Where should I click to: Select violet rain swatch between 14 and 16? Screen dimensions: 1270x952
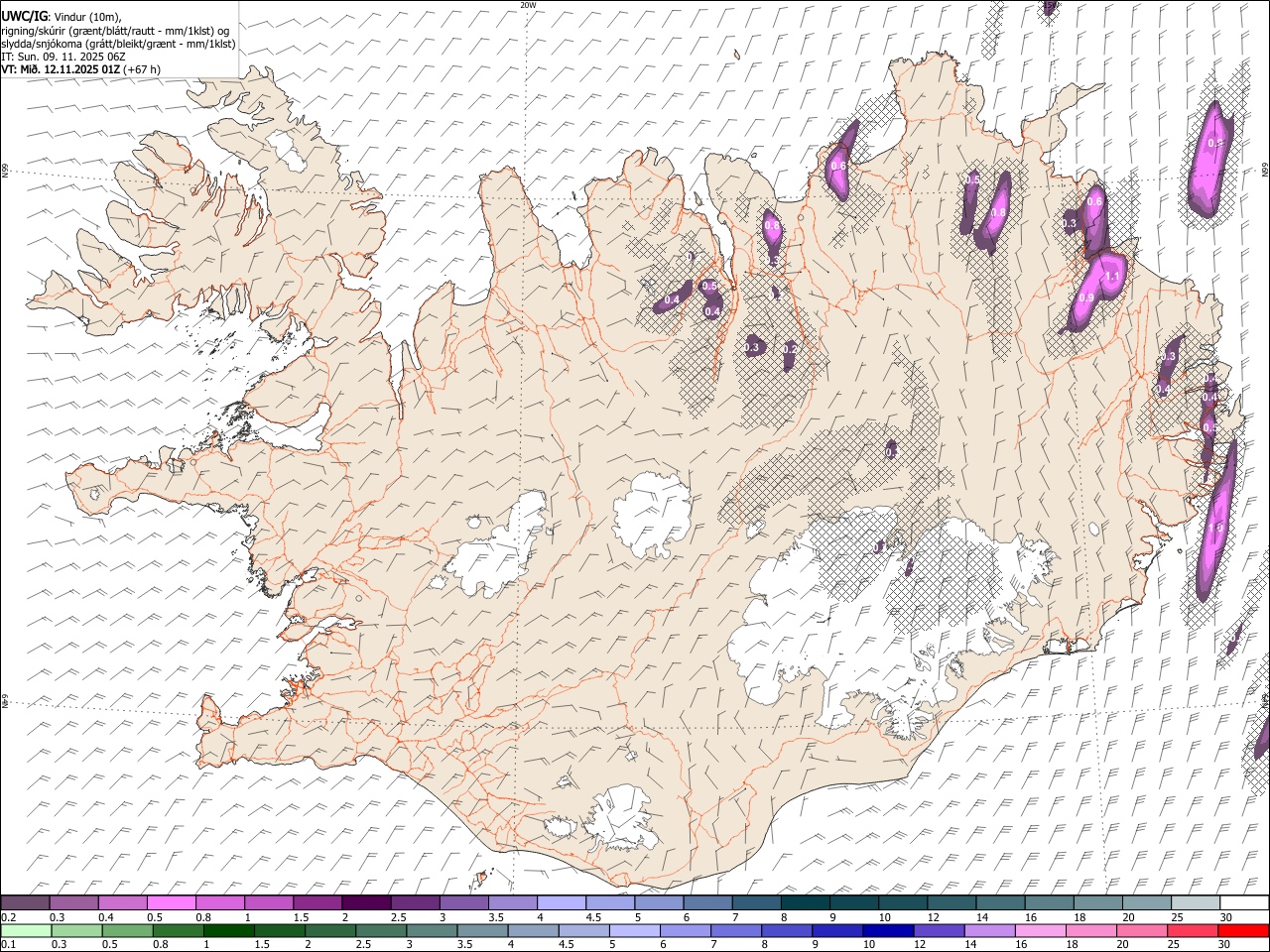[x=989, y=930]
